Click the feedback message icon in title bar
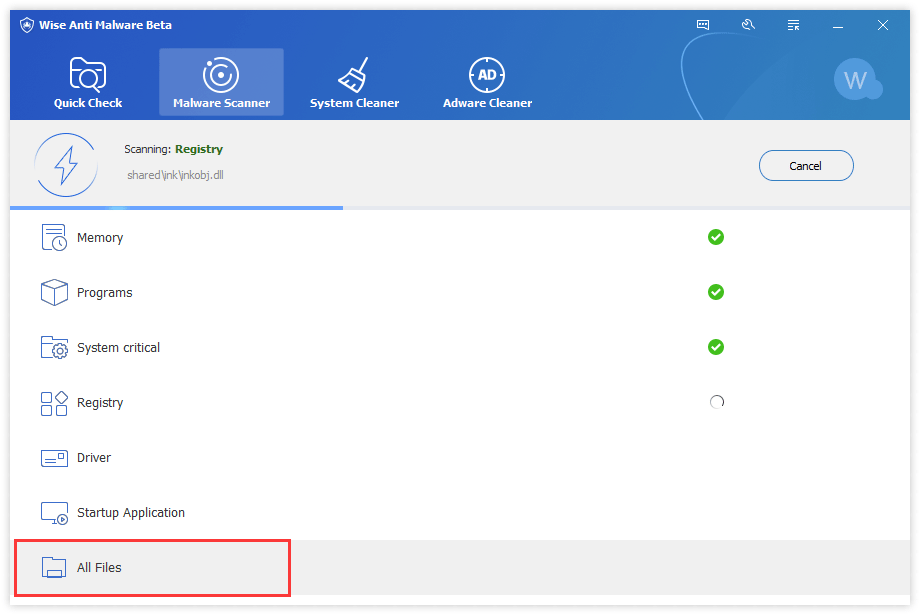This screenshot has width=920, height=615. point(702,25)
